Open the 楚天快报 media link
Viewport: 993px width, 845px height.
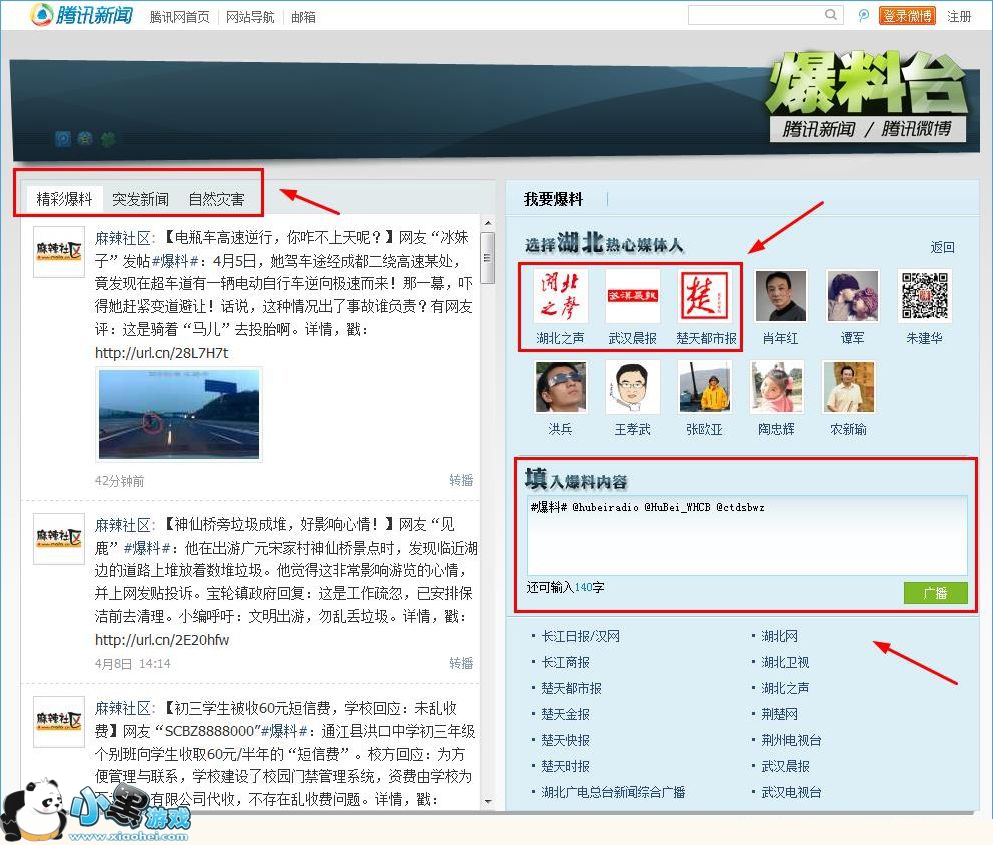566,740
